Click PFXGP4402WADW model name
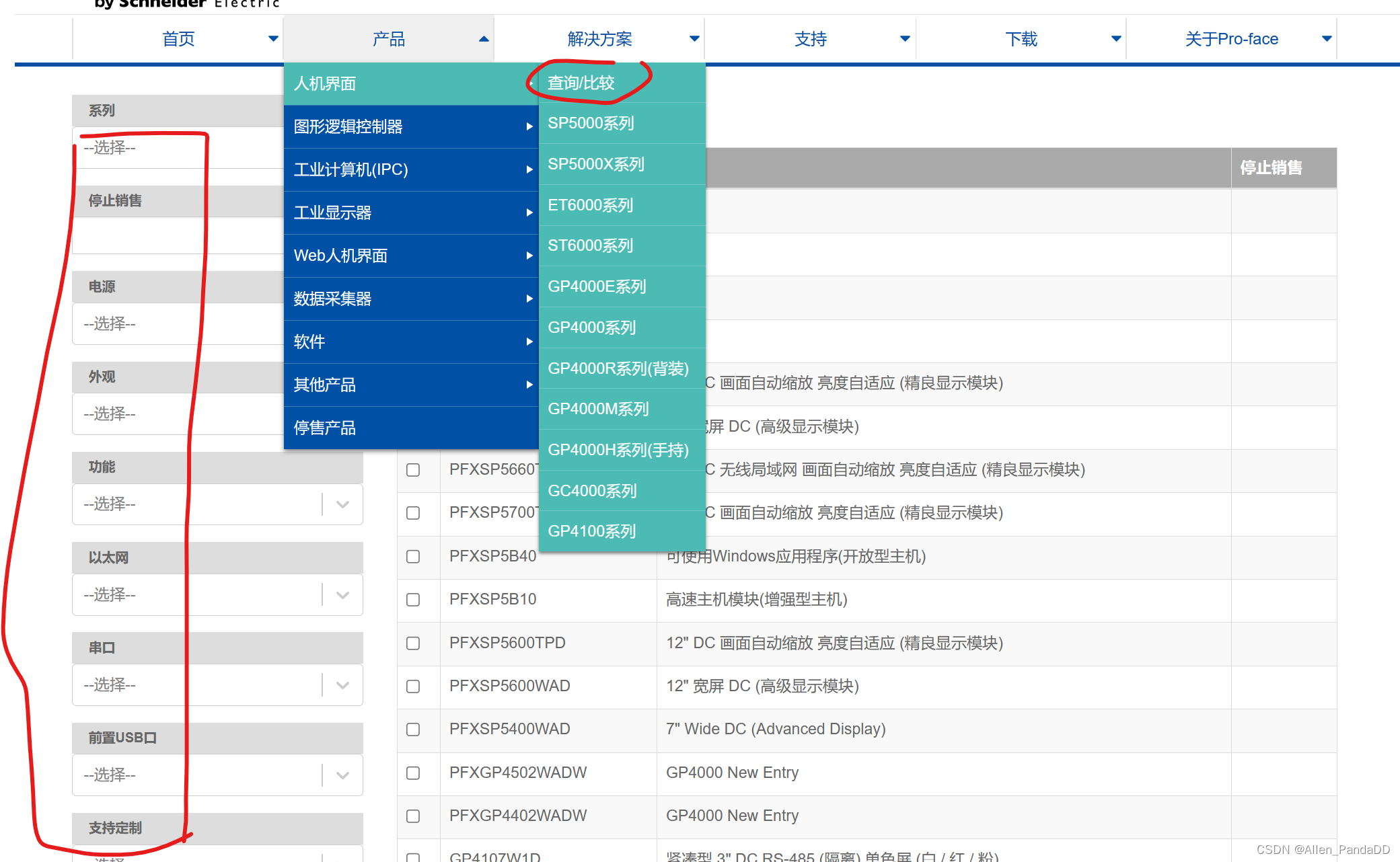The height and width of the screenshot is (862, 1400). click(x=518, y=816)
